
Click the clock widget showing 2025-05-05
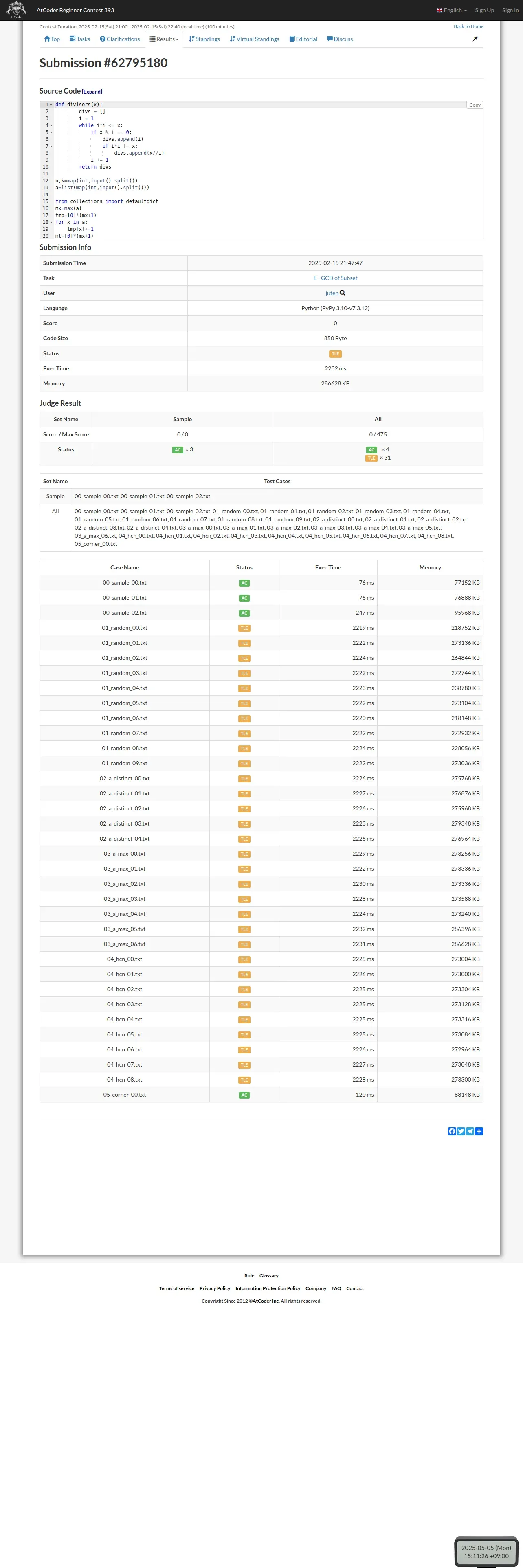point(486,1551)
